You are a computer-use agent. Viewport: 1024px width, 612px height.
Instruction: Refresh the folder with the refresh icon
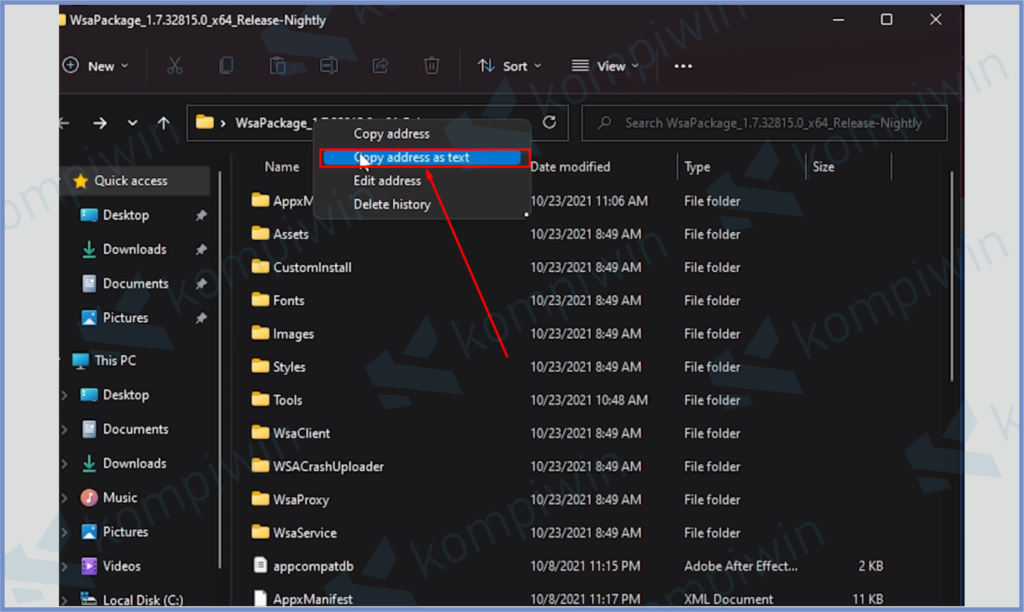[x=549, y=123]
